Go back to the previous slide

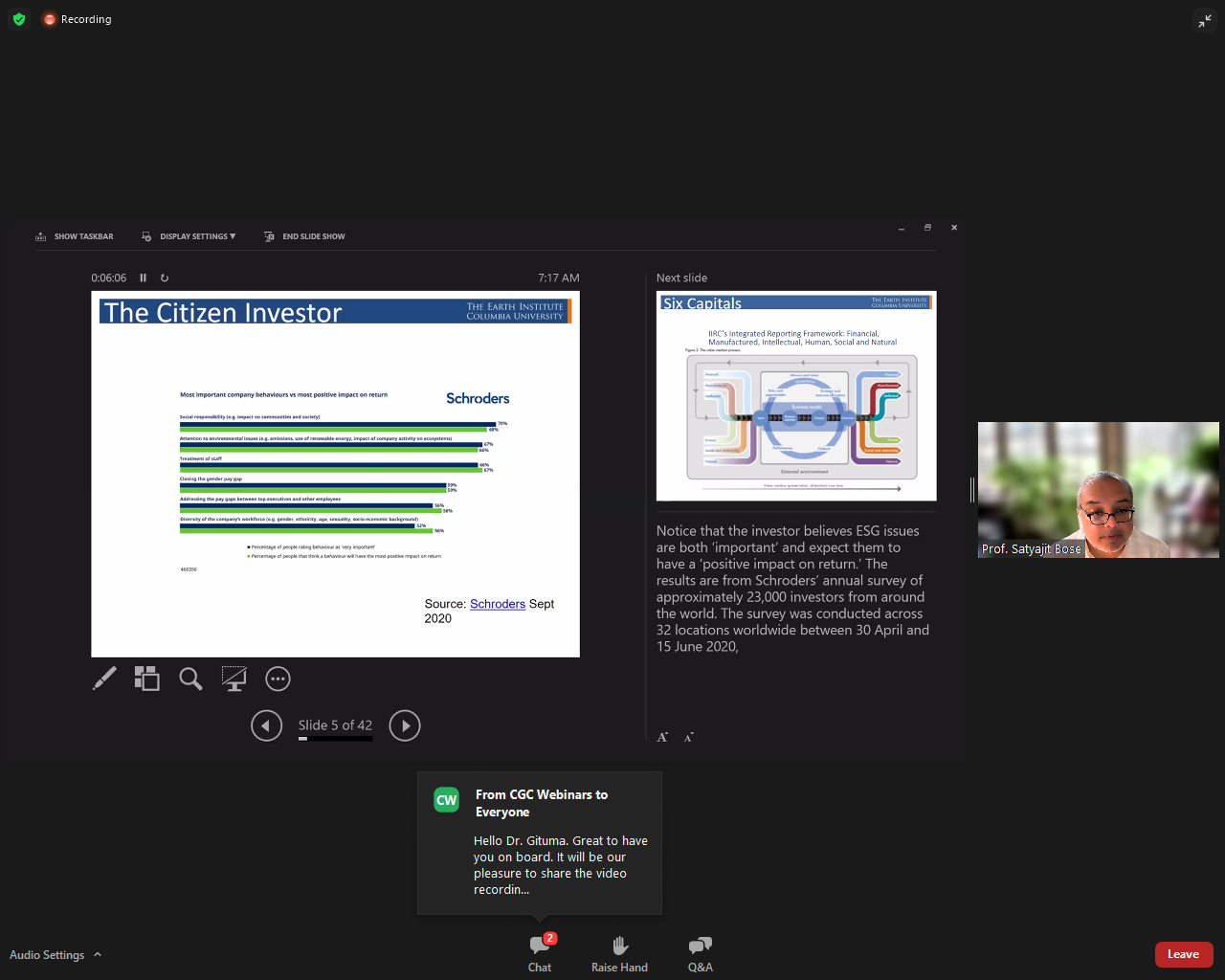(266, 725)
